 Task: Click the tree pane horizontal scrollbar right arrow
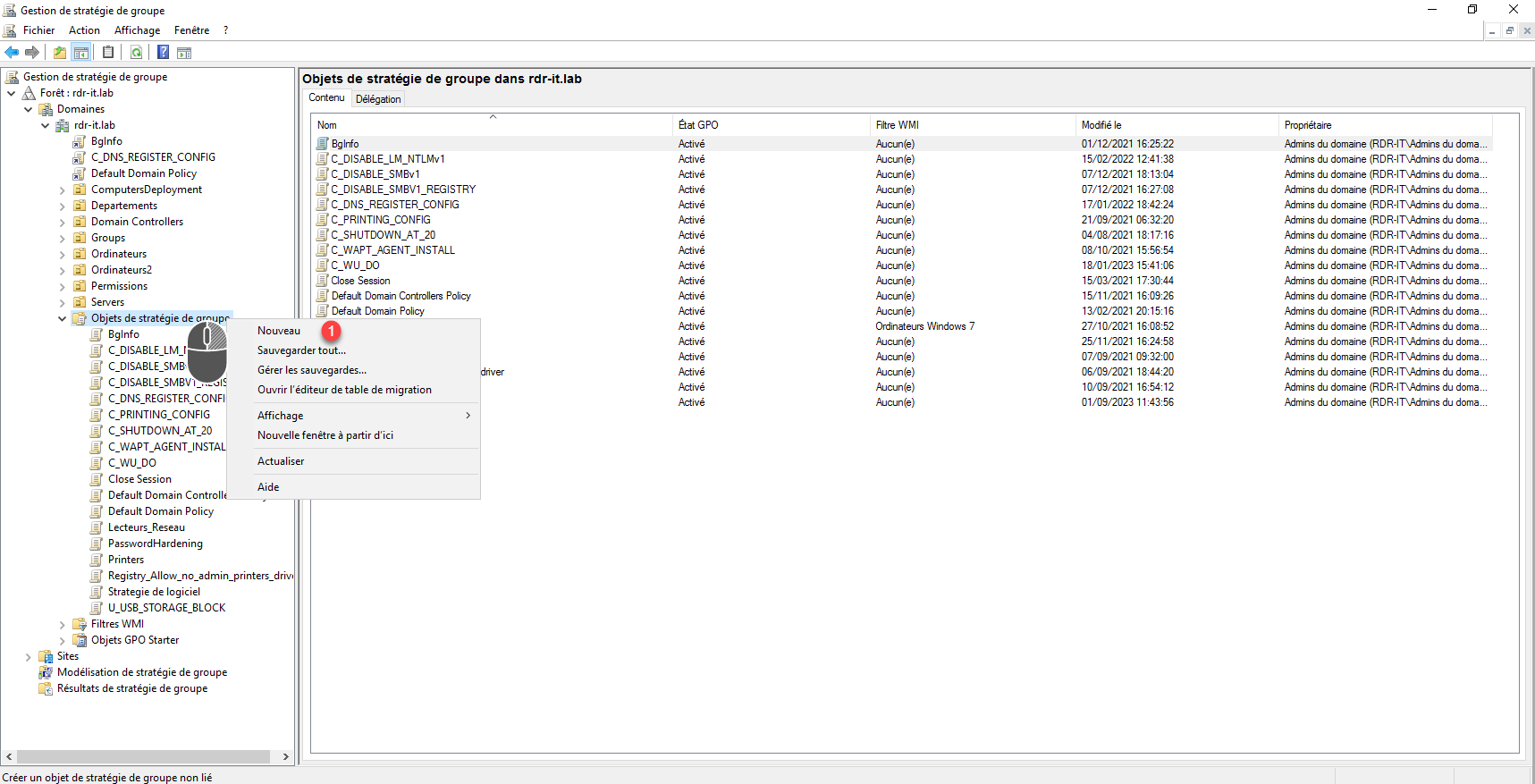pyautogui.click(x=285, y=757)
